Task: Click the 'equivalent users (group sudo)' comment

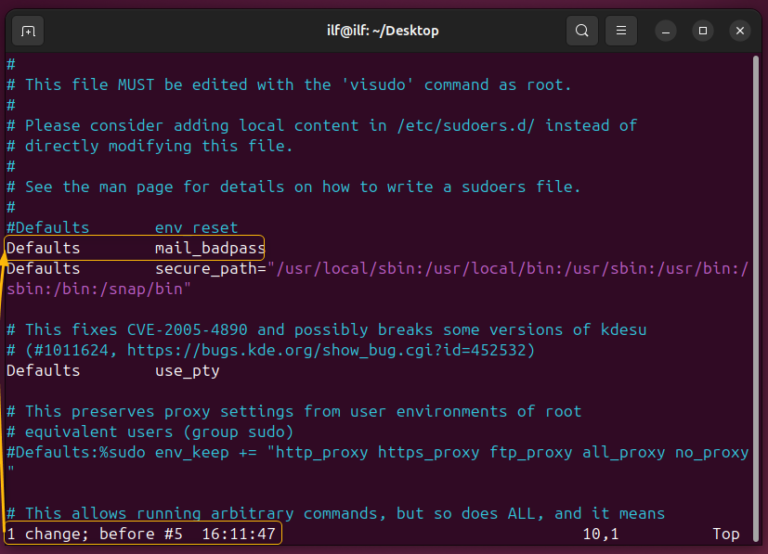Action: pyautogui.click(x=150, y=432)
